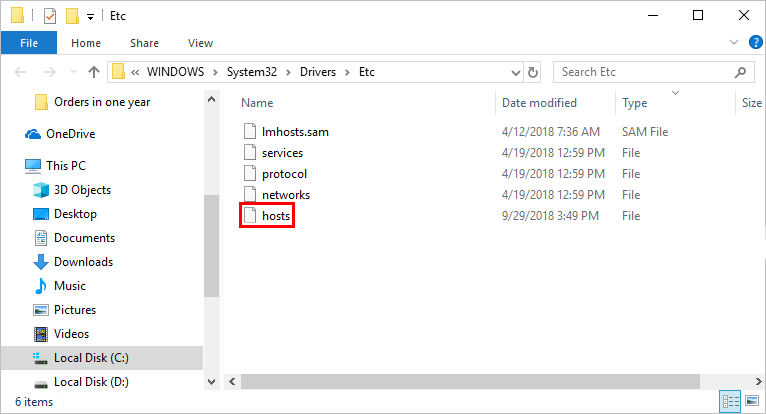Switch to the Home ribbon tab

click(86, 43)
